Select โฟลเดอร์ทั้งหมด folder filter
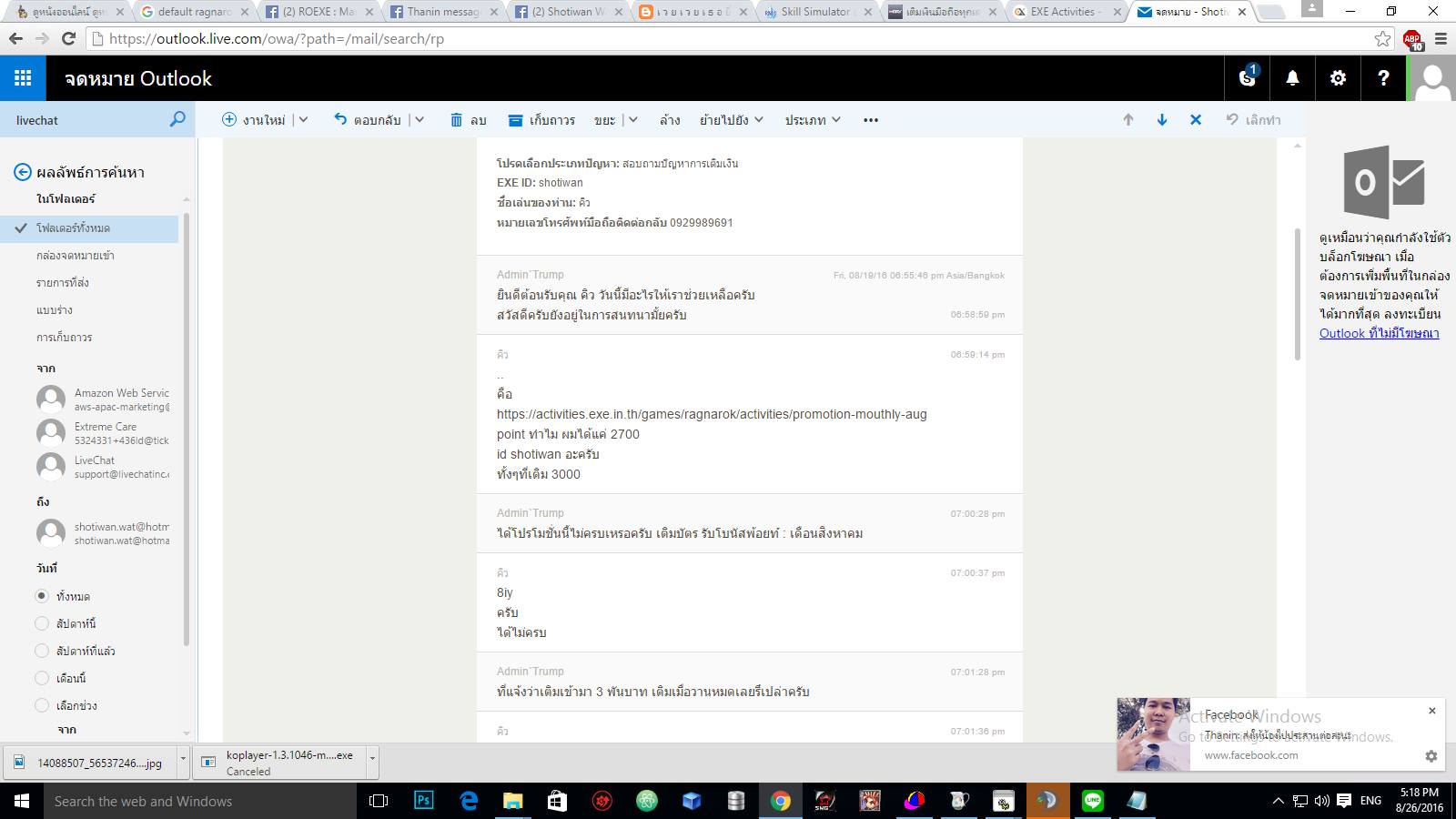Screen dimensions: 1456x819 [89, 228]
